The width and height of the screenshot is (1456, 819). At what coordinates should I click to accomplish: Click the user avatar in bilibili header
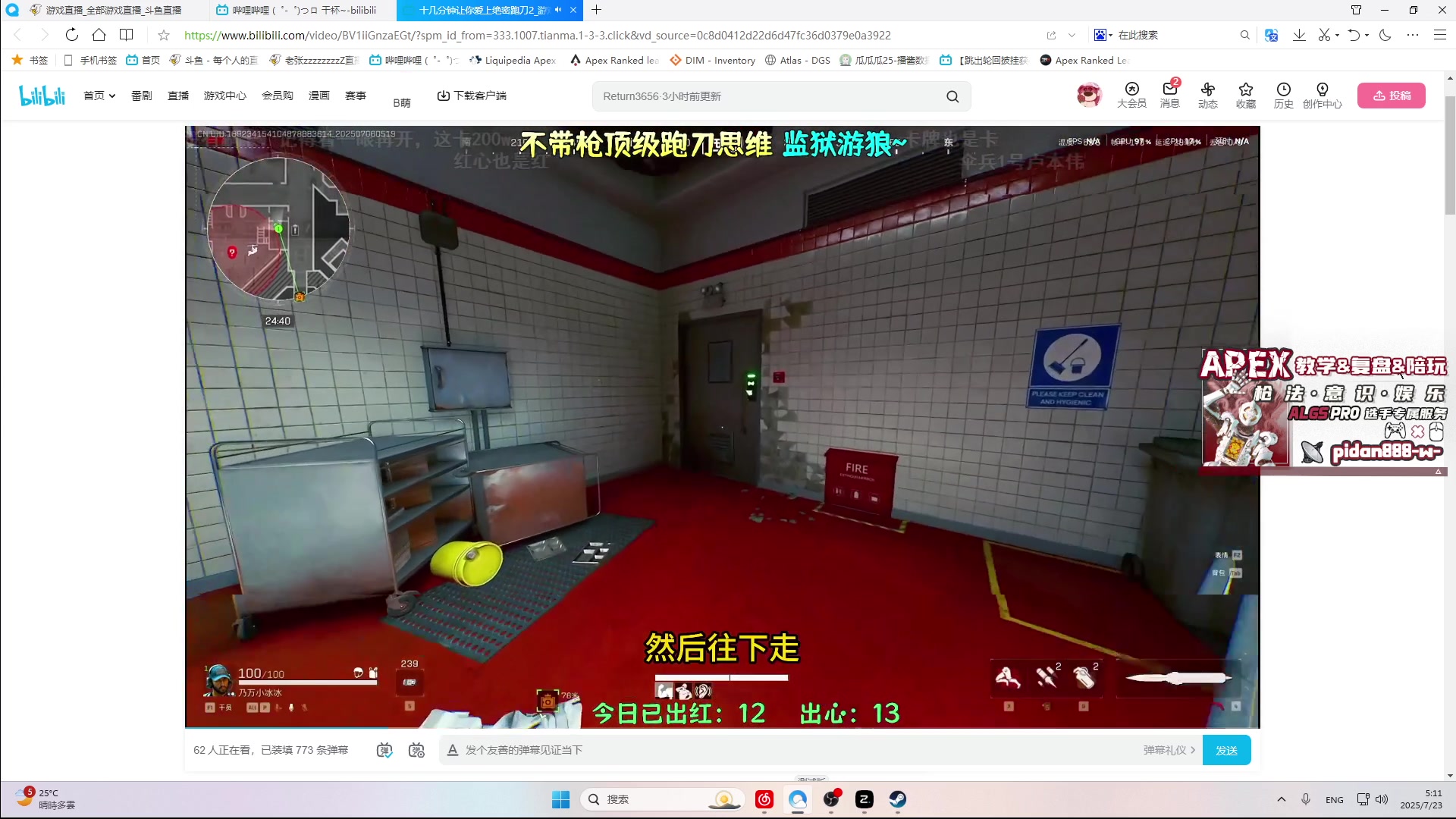pos(1088,96)
